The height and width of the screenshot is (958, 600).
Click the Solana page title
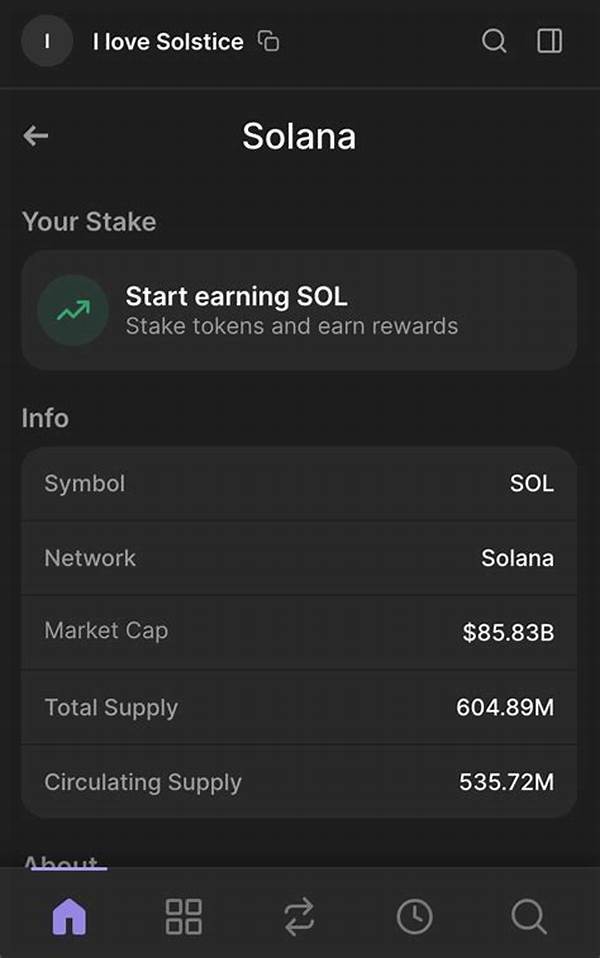pos(299,136)
